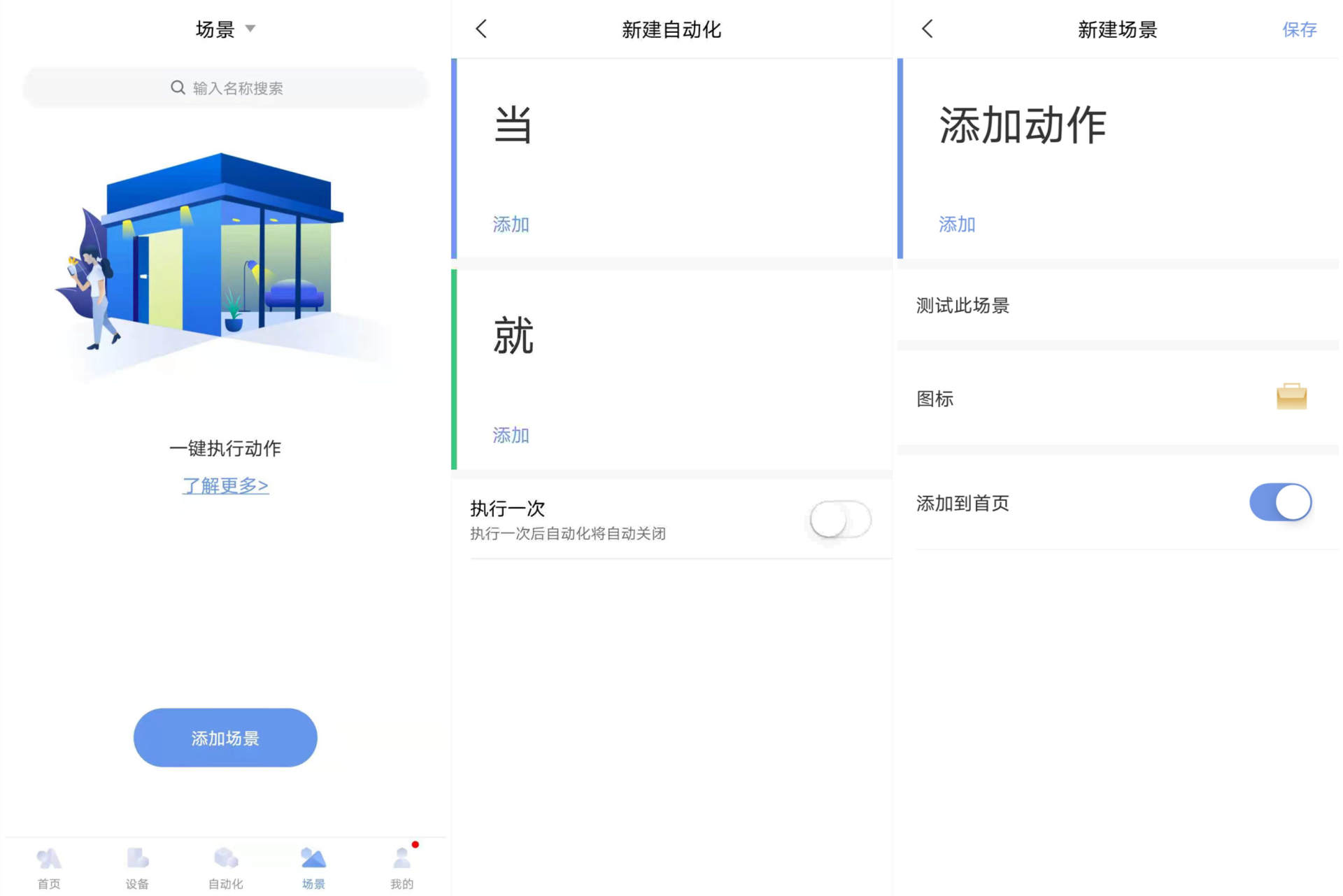This screenshot has height=896, width=1343.
Task: Switch to the 新建自动化 header tab
Action: click(x=671, y=29)
